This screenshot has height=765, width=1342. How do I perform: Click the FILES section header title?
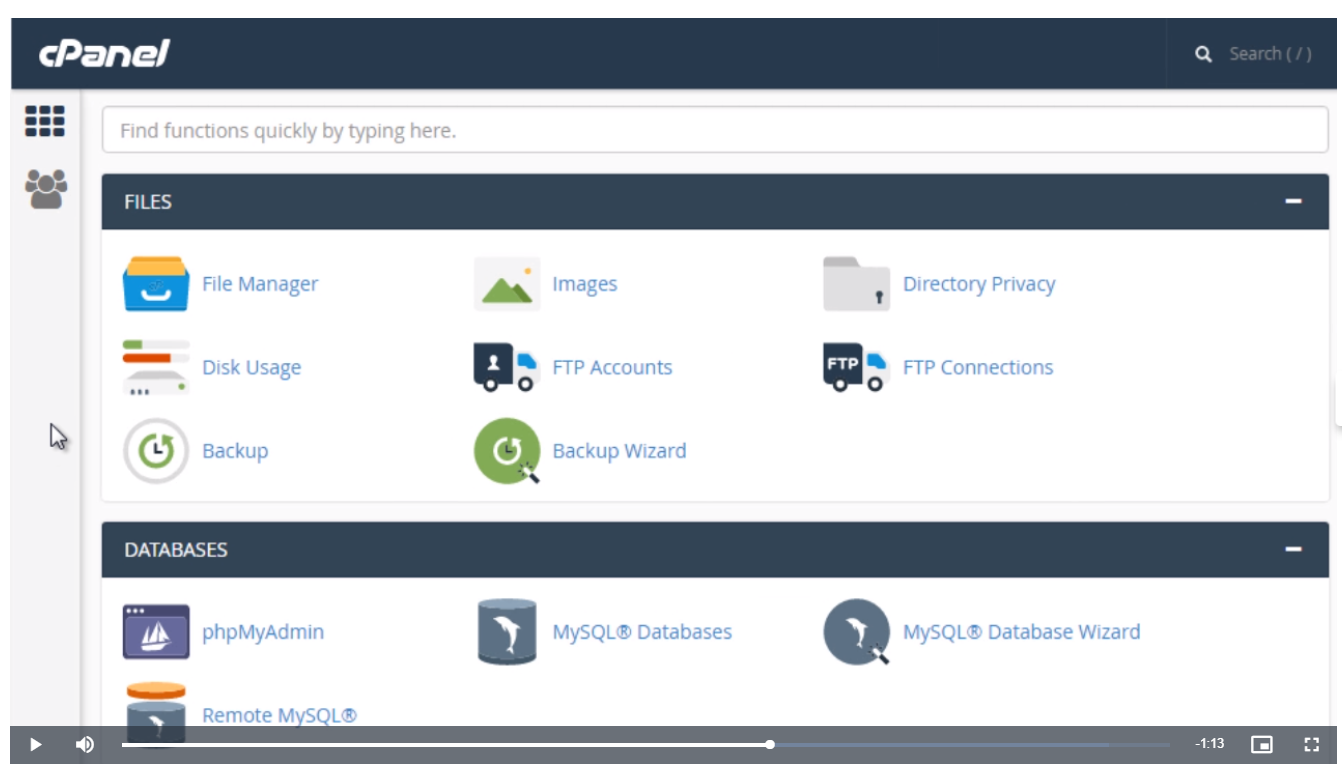(x=148, y=202)
